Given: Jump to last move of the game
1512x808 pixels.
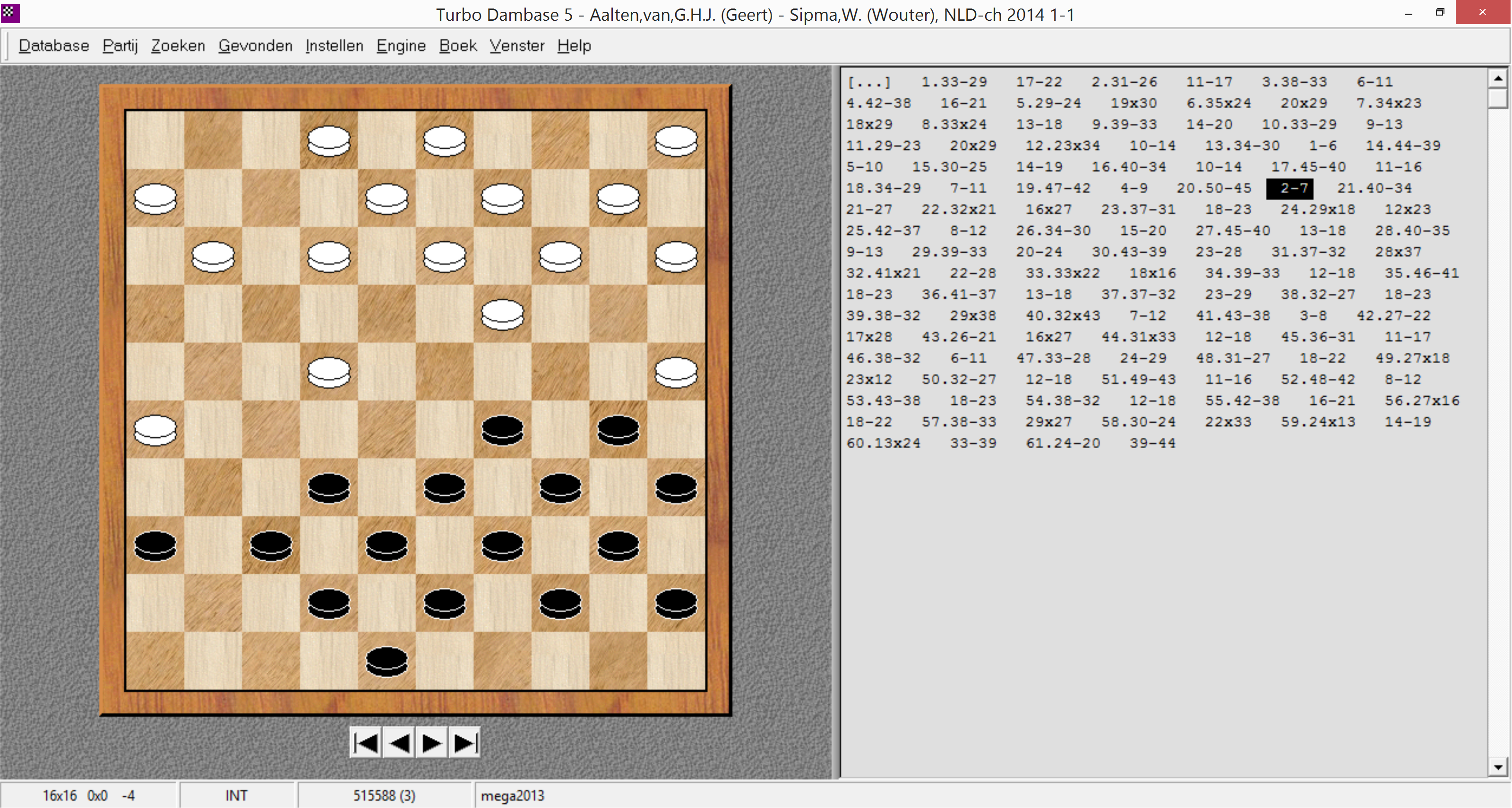Looking at the screenshot, I should pyautogui.click(x=464, y=743).
